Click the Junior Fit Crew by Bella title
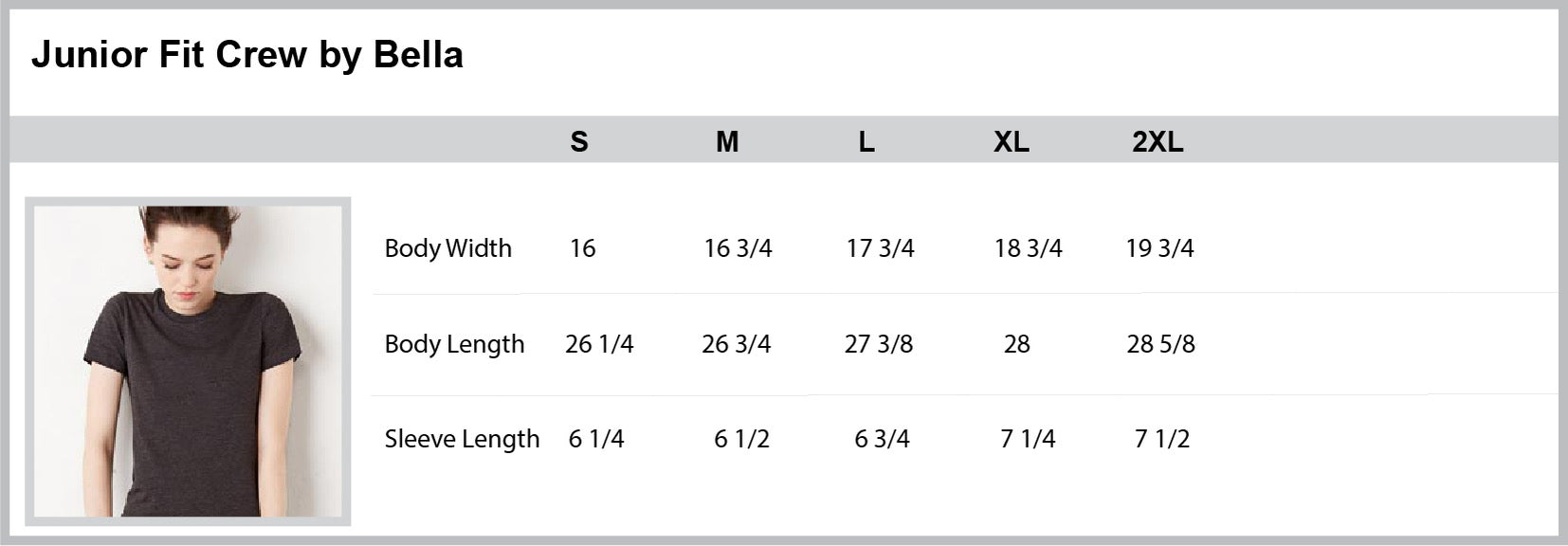This screenshot has height=546, width=1568. tap(246, 55)
